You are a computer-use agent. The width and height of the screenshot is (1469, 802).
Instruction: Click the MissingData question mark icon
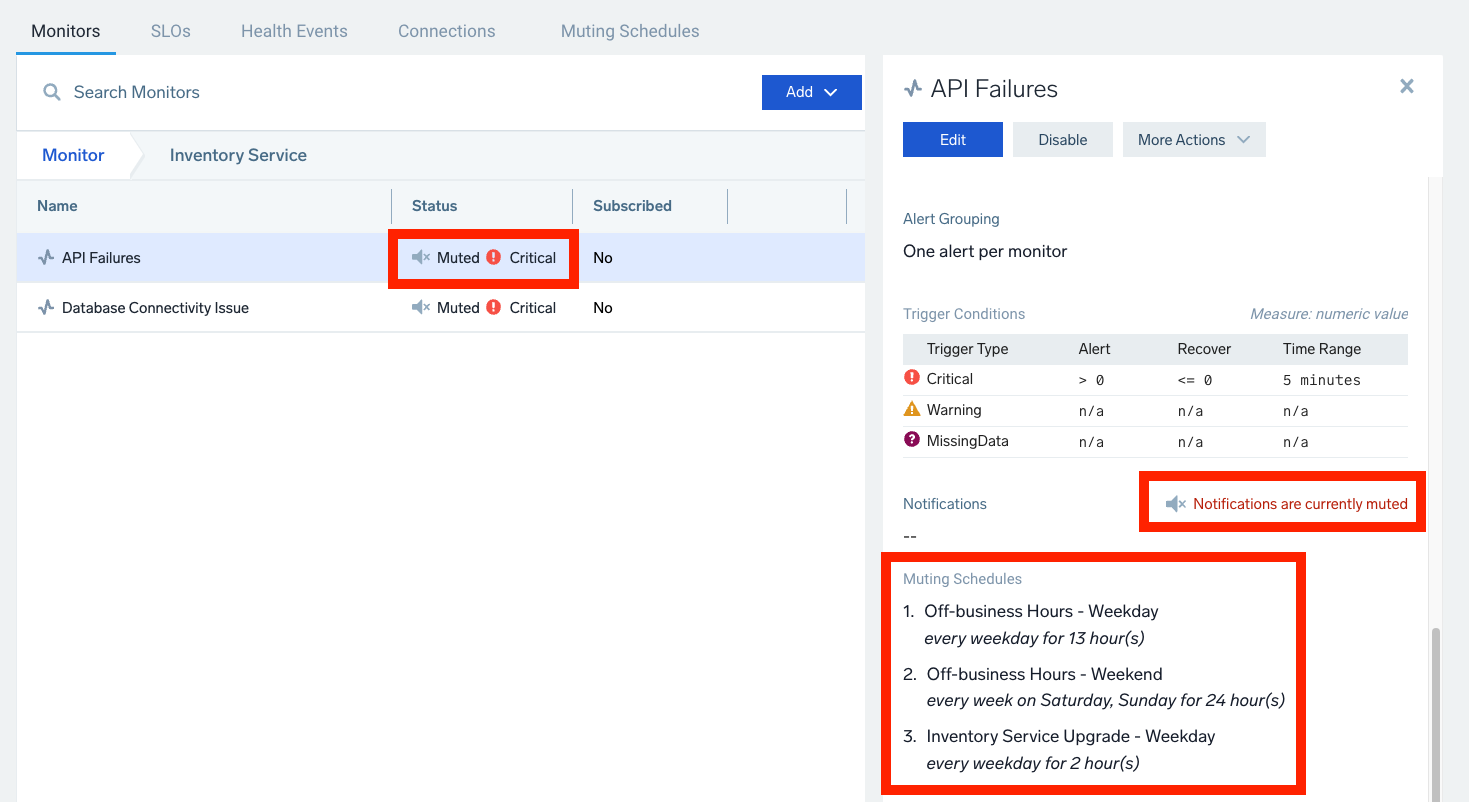911,440
